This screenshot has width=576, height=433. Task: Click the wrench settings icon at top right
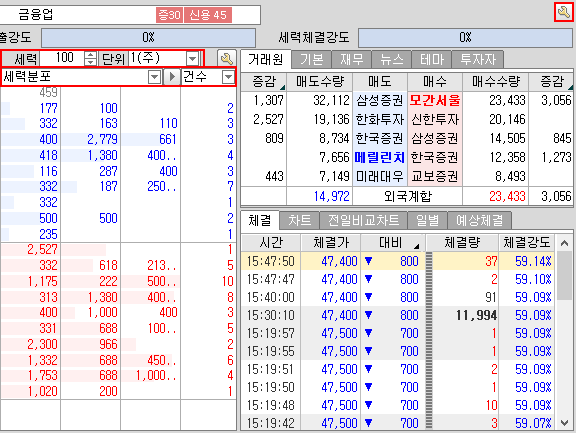point(563,12)
